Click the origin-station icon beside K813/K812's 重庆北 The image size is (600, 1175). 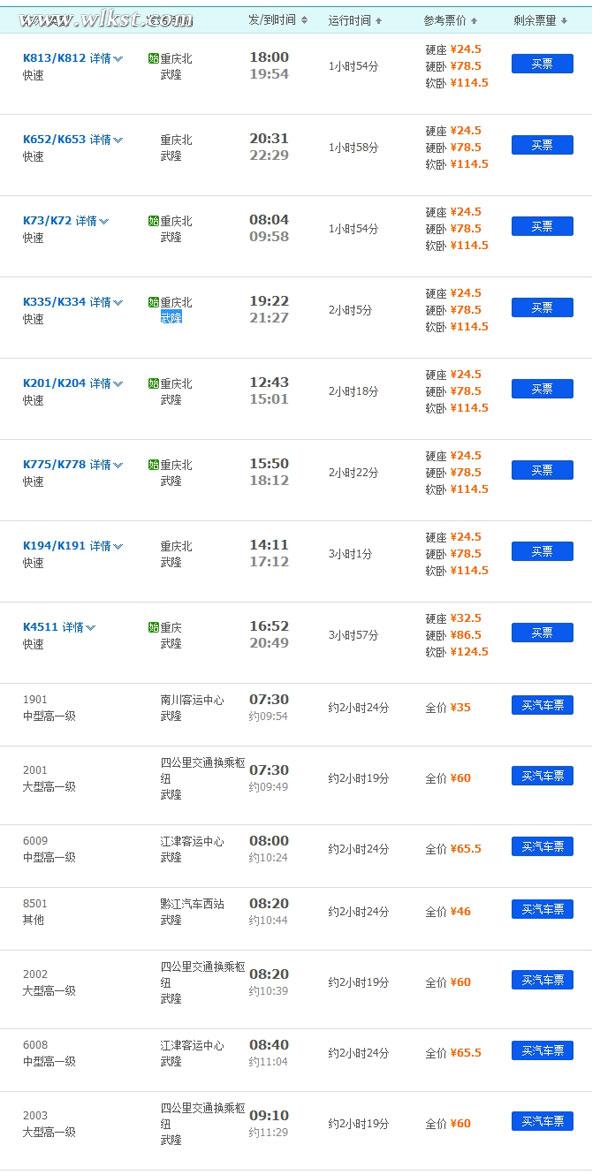tap(153, 58)
